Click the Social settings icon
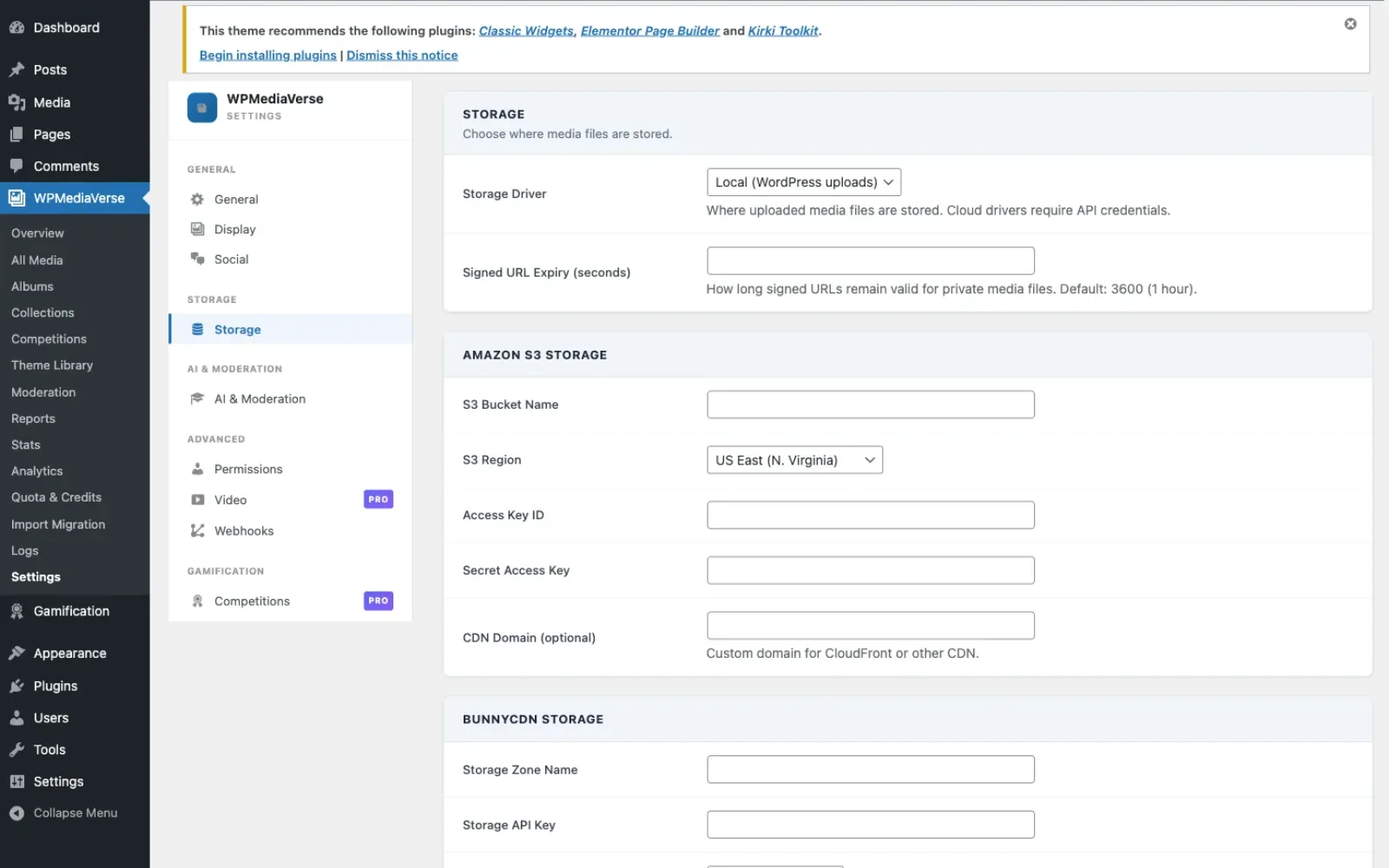 tap(197, 259)
